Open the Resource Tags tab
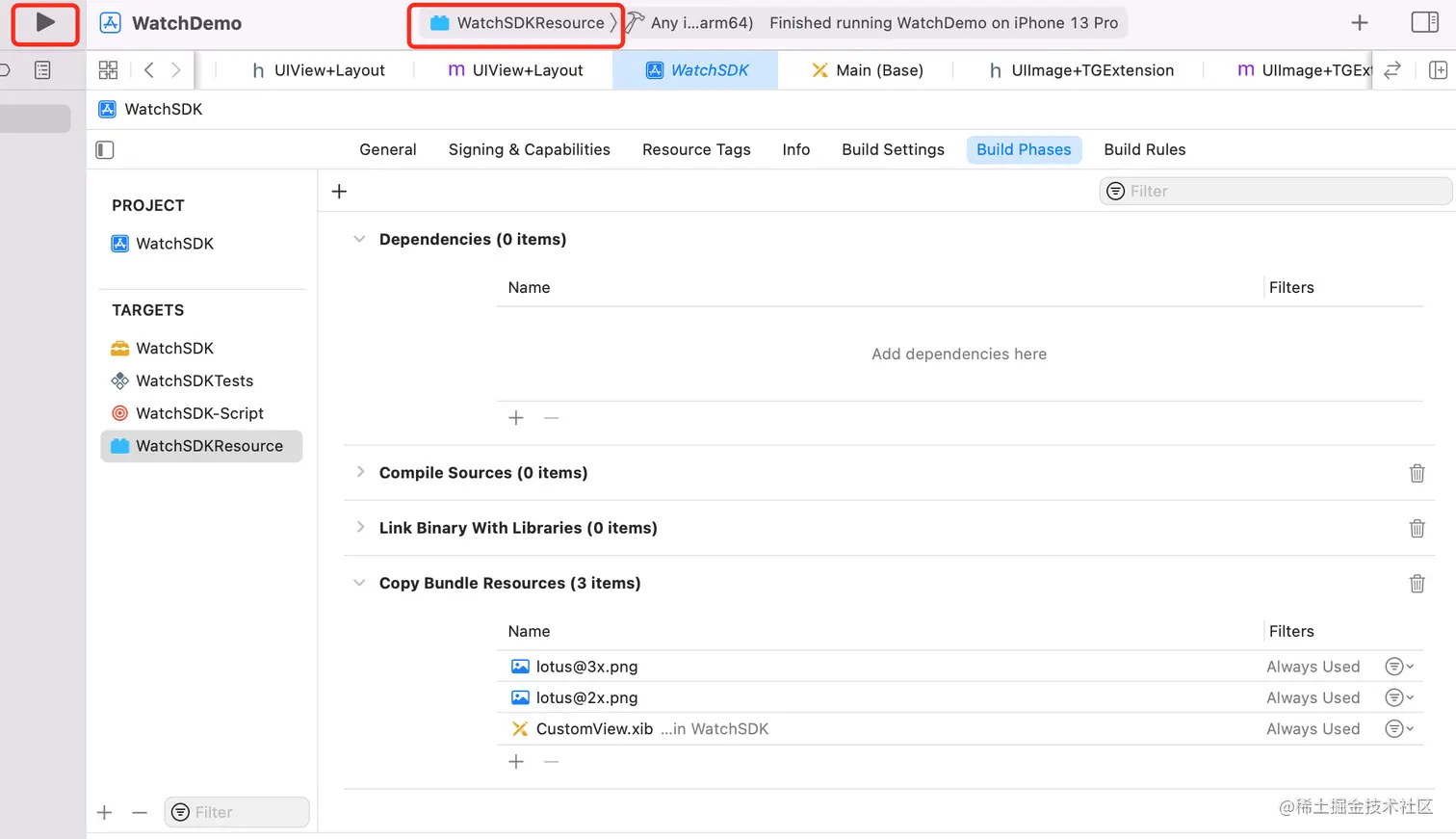 pyautogui.click(x=696, y=149)
